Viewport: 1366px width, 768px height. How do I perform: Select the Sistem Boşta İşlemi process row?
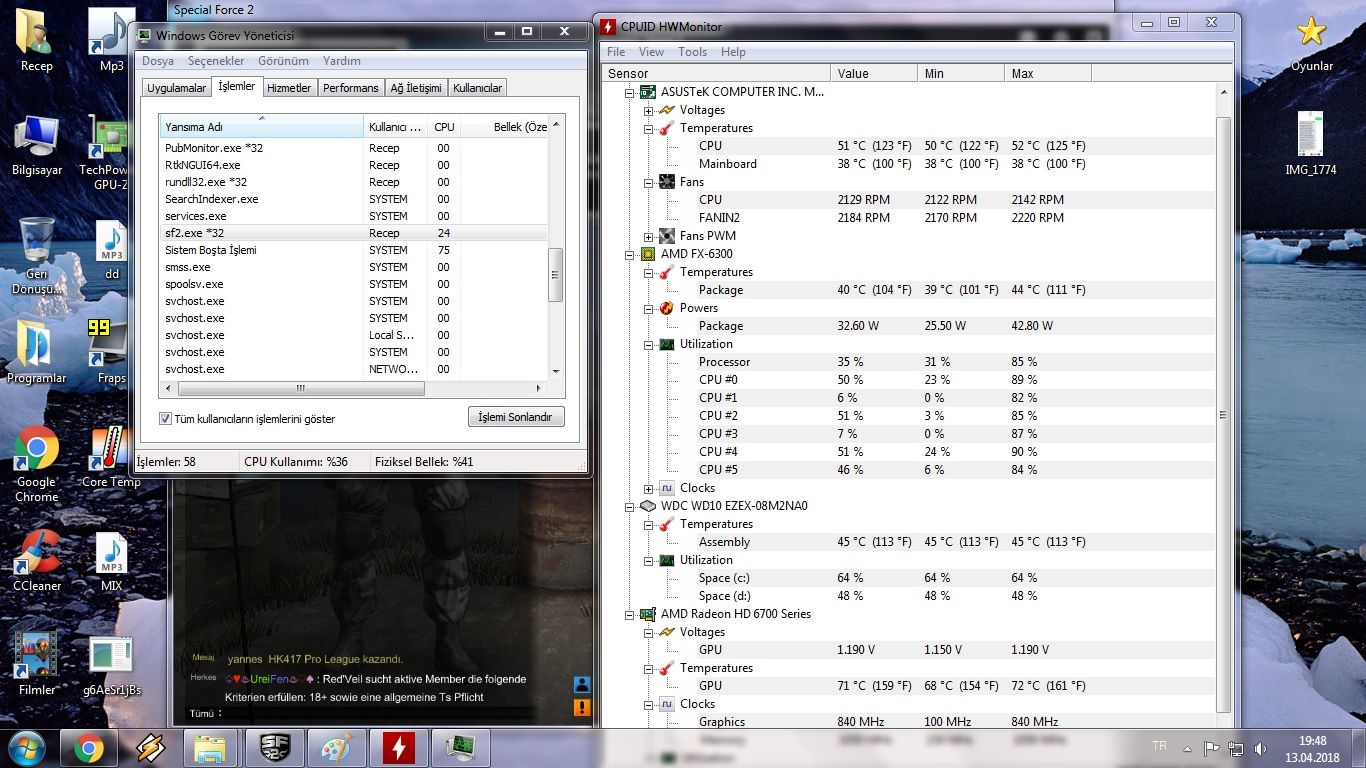coord(354,250)
